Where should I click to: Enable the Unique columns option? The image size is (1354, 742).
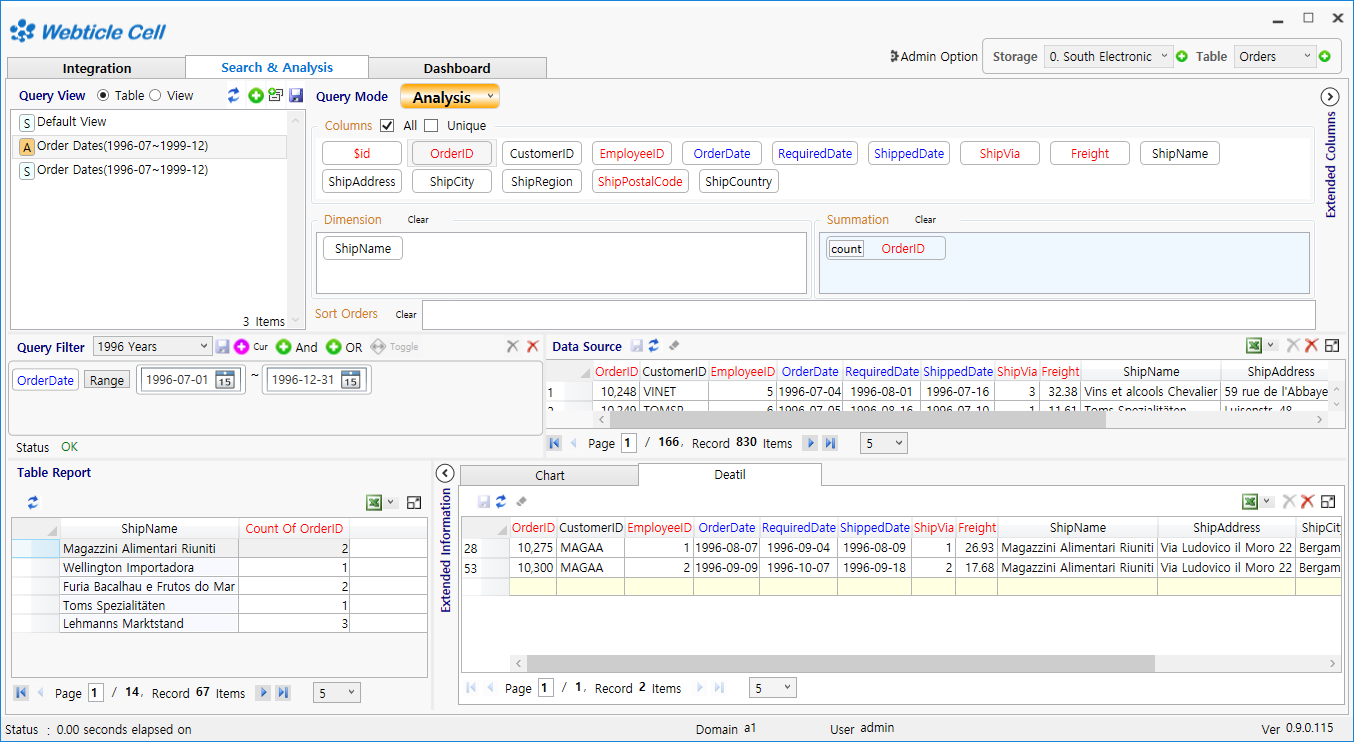[x=431, y=127]
